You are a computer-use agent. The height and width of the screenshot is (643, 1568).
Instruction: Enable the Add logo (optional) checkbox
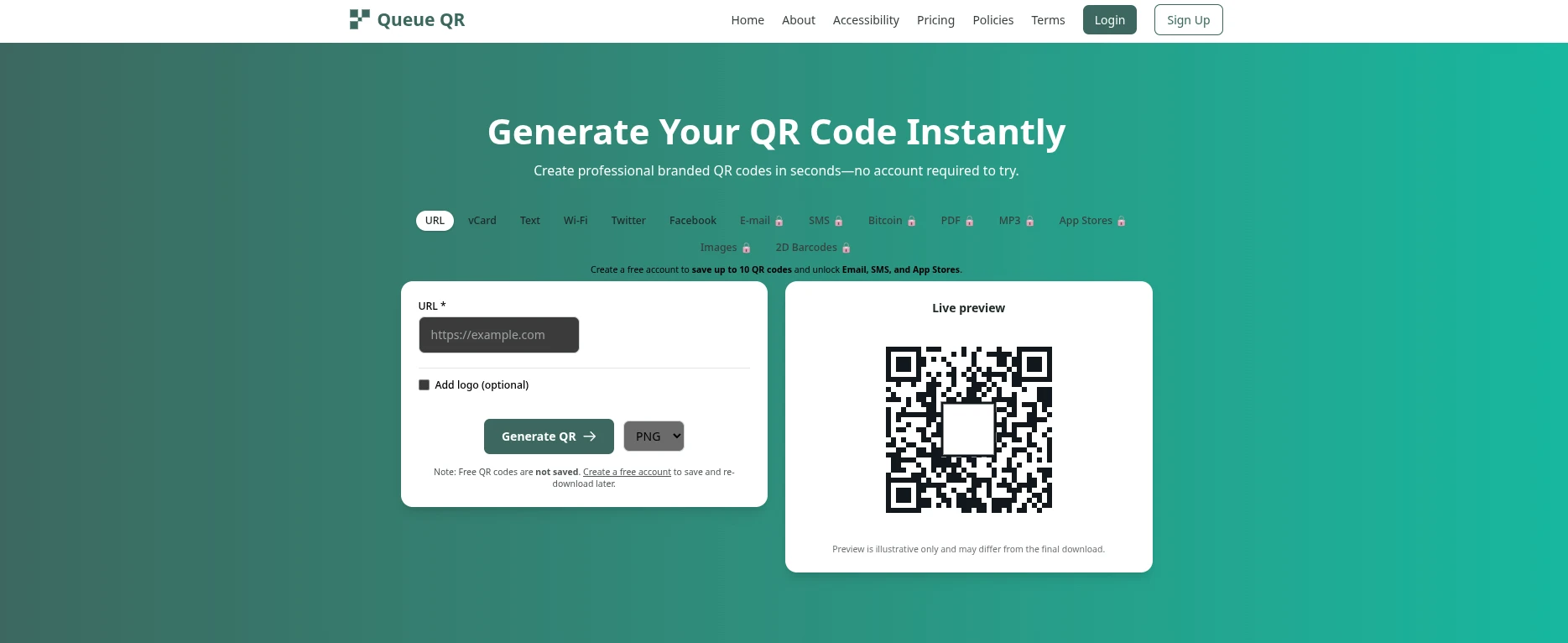(x=425, y=385)
